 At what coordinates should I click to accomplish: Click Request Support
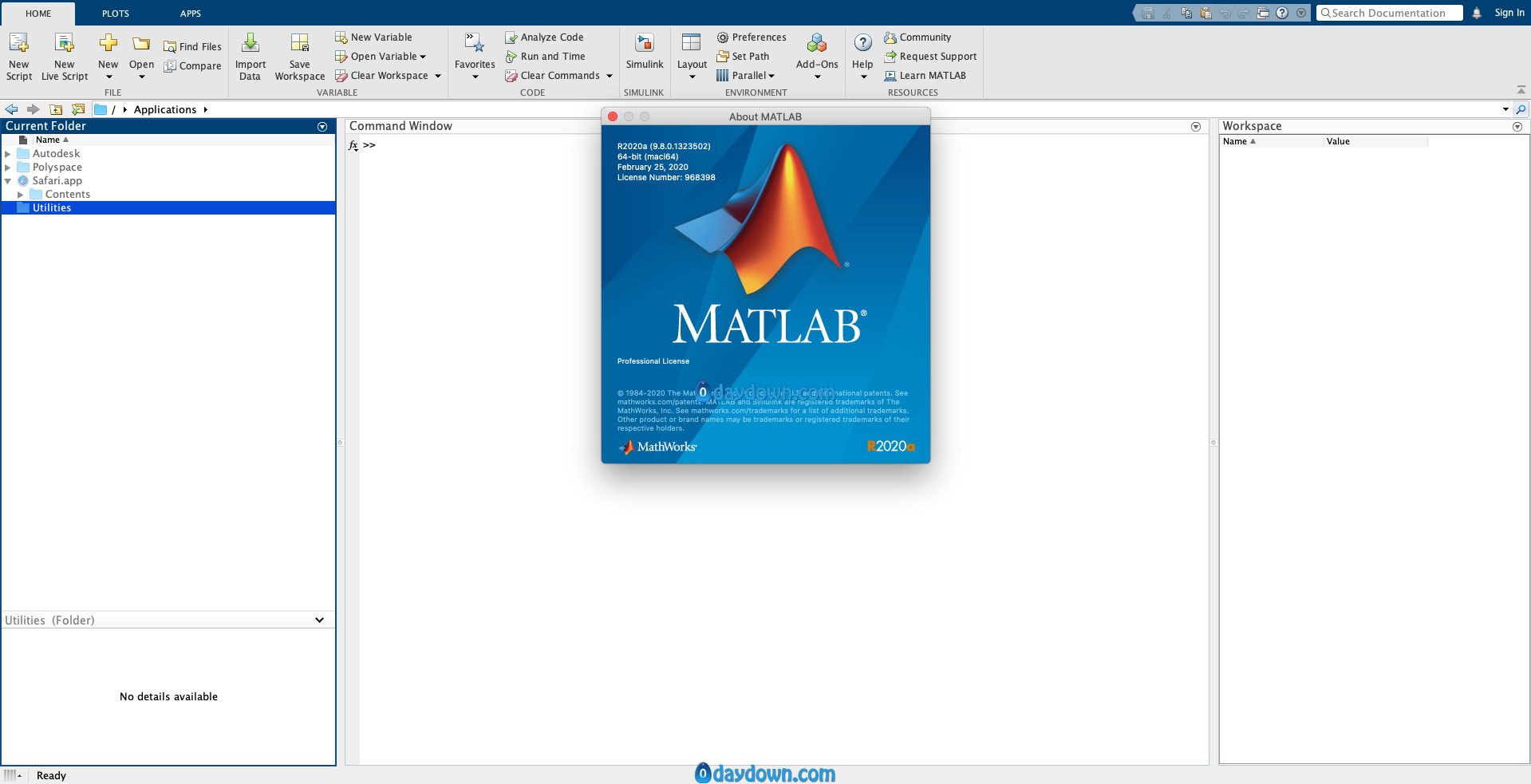(930, 57)
